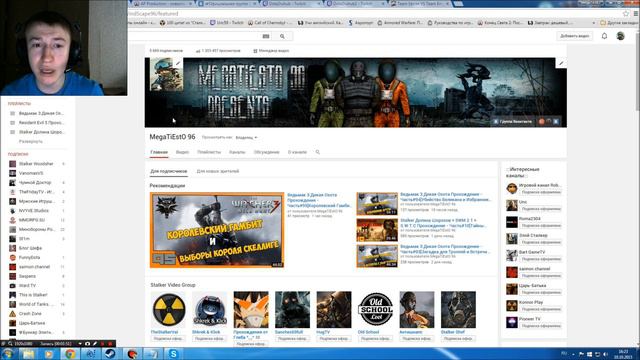This screenshot has width=640, height=360.
Task: Show hidden system tray icons arrow
Action: tap(573, 354)
